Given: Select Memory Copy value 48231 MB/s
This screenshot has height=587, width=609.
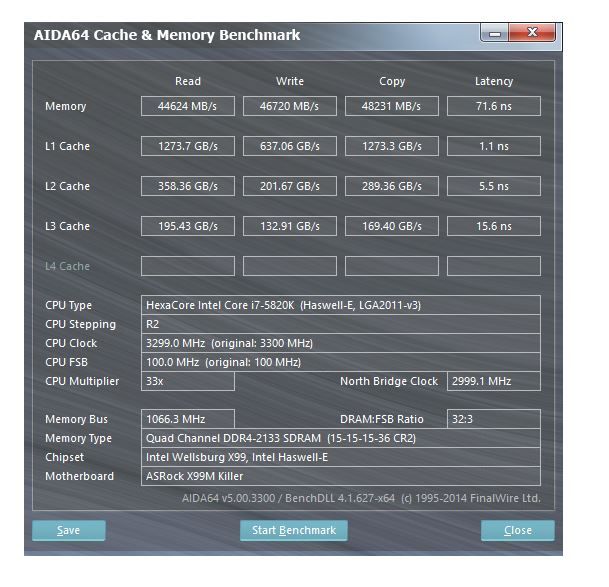Looking at the screenshot, I should [392, 106].
